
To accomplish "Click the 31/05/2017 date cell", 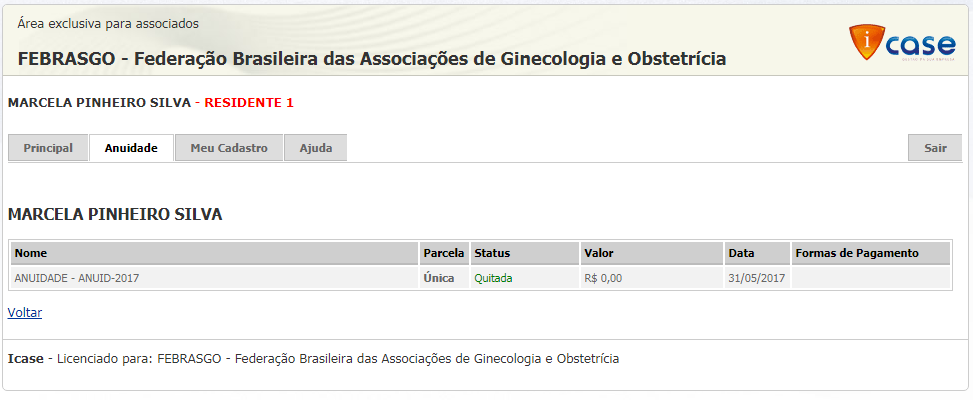I will coord(757,278).
